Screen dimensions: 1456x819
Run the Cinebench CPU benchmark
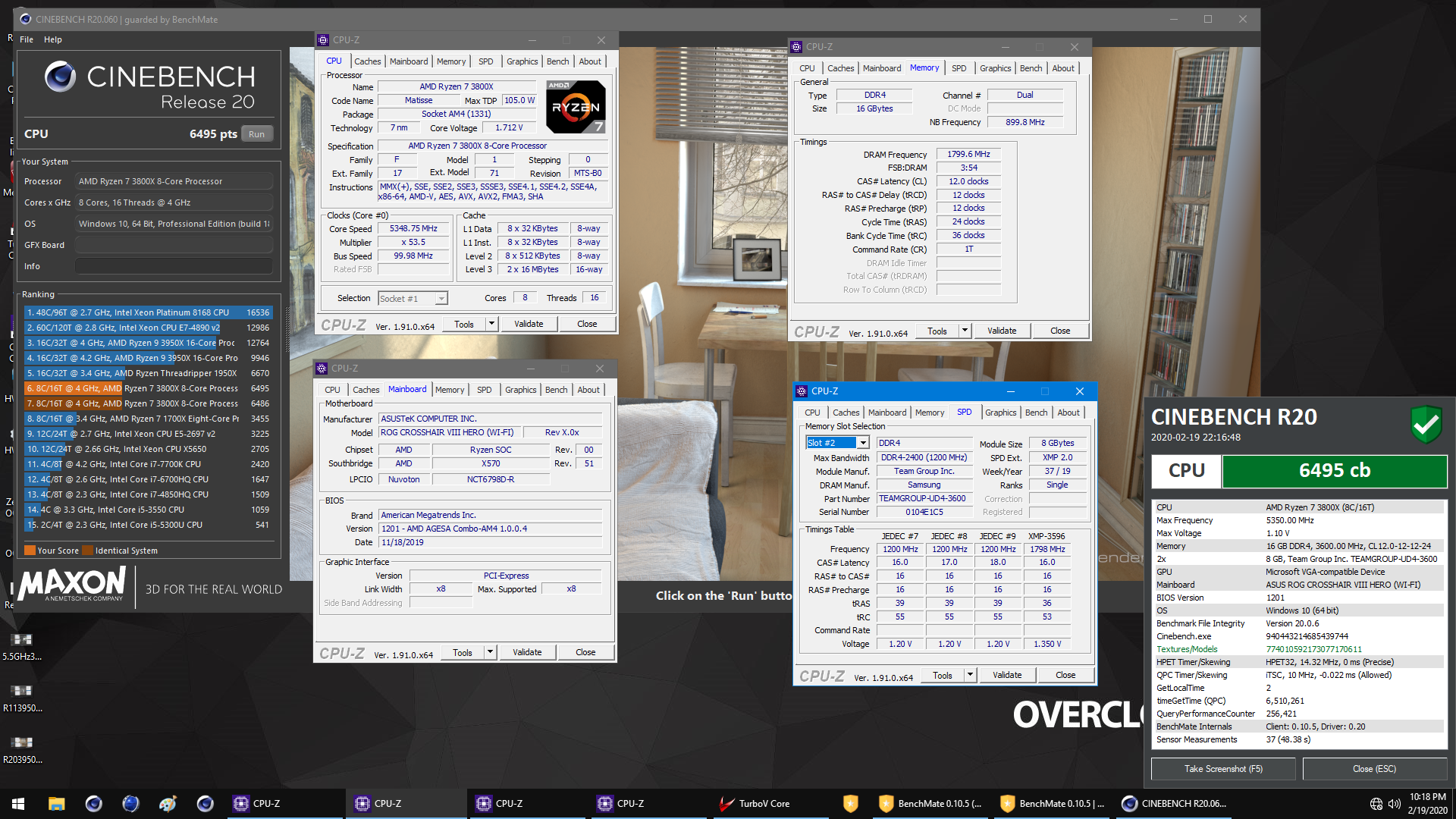[257, 134]
